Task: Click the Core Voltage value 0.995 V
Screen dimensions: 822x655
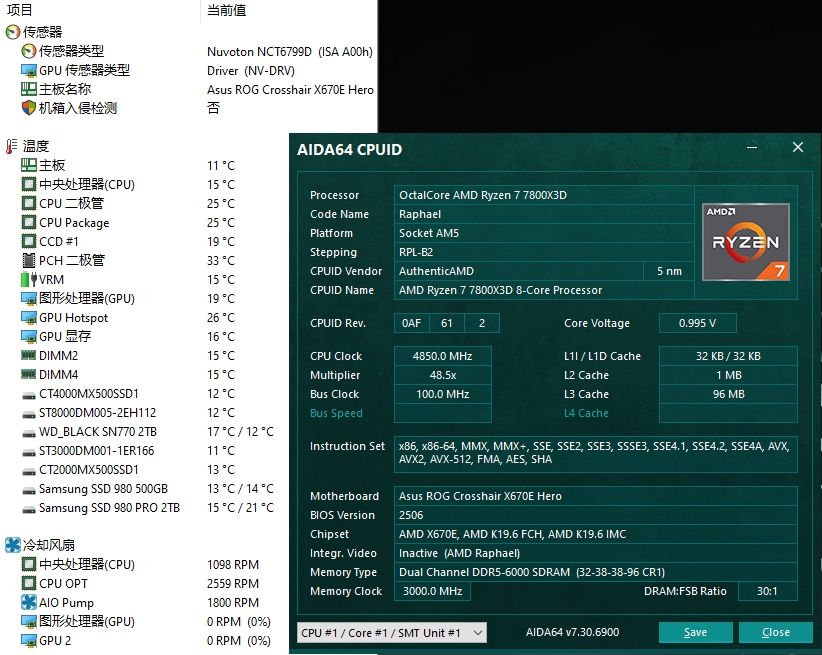Action: click(697, 323)
